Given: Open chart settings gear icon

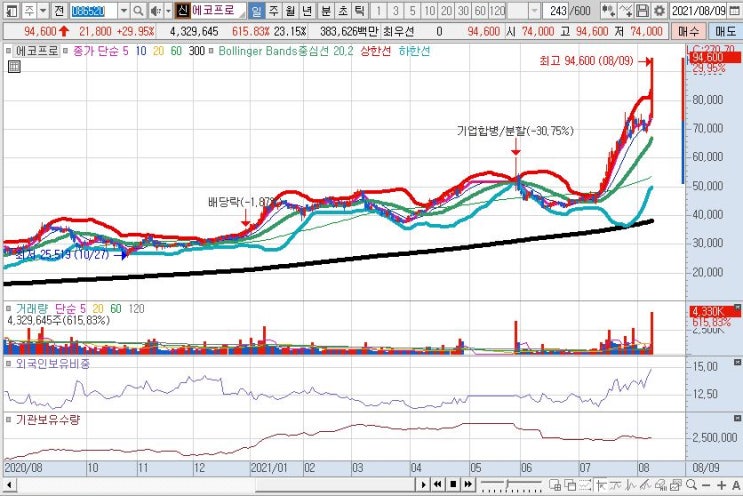Looking at the screenshot, I should [659, 10].
